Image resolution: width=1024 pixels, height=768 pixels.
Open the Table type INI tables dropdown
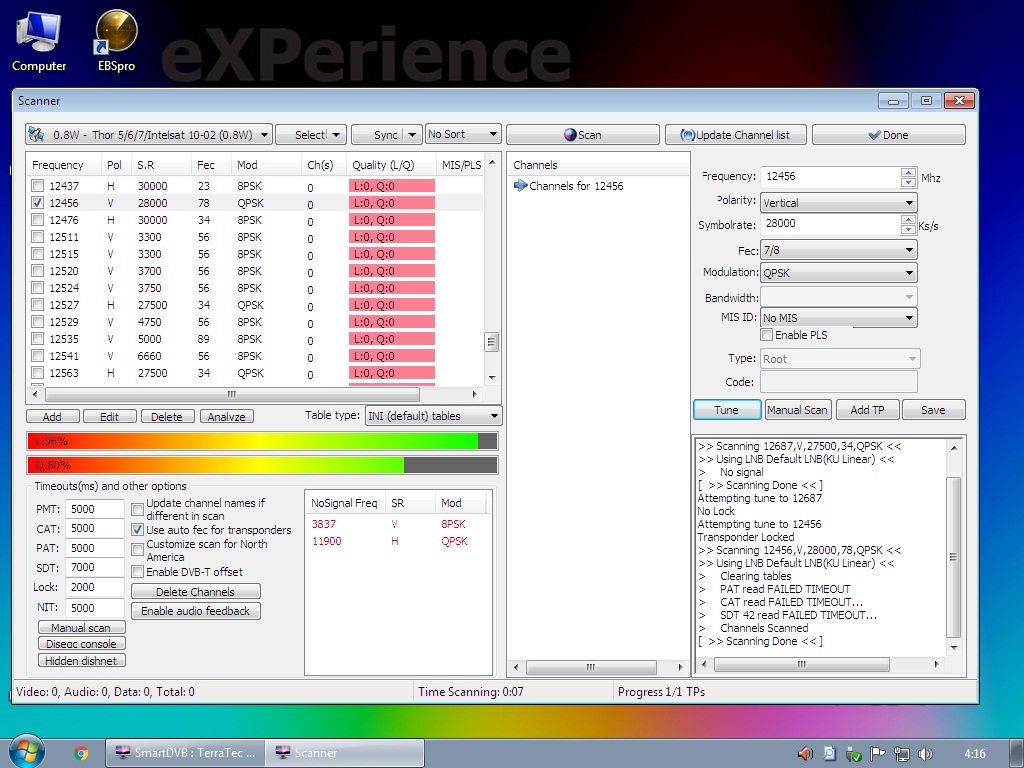tap(434, 415)
